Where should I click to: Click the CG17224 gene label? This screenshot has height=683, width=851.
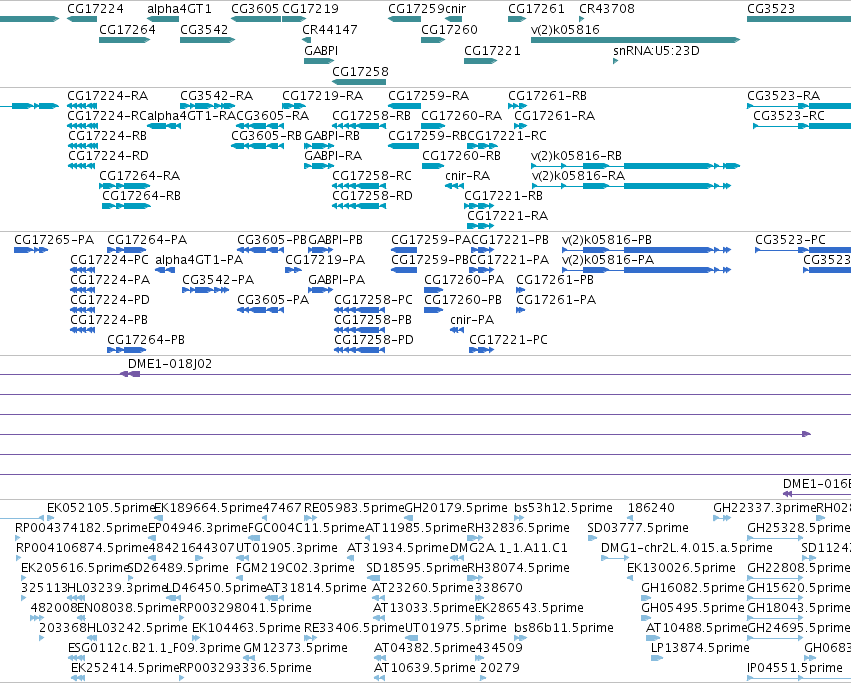95,9
